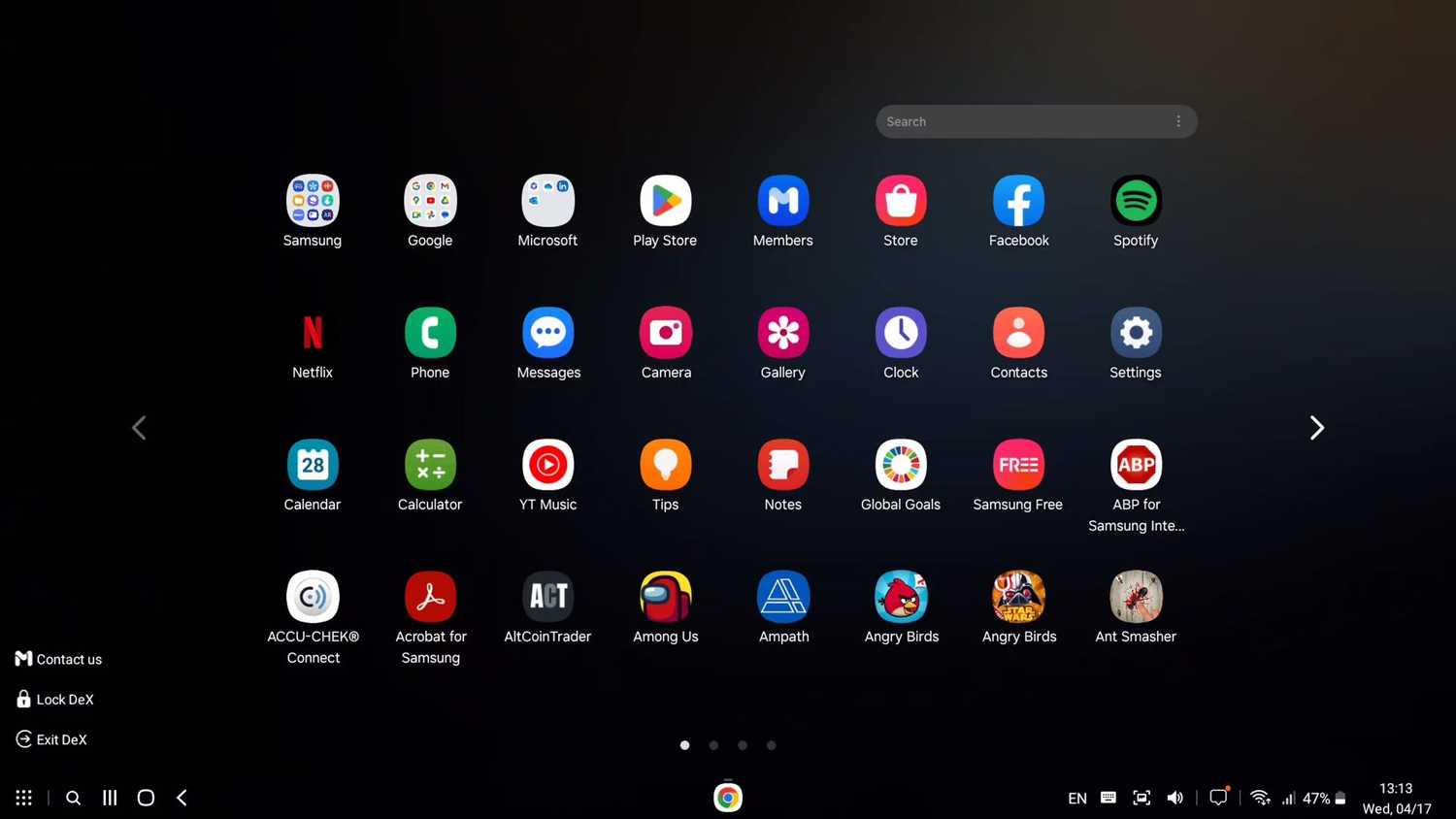1456x819 pixels.
Task: Open Samsung Free
Action: (1017, 464)
